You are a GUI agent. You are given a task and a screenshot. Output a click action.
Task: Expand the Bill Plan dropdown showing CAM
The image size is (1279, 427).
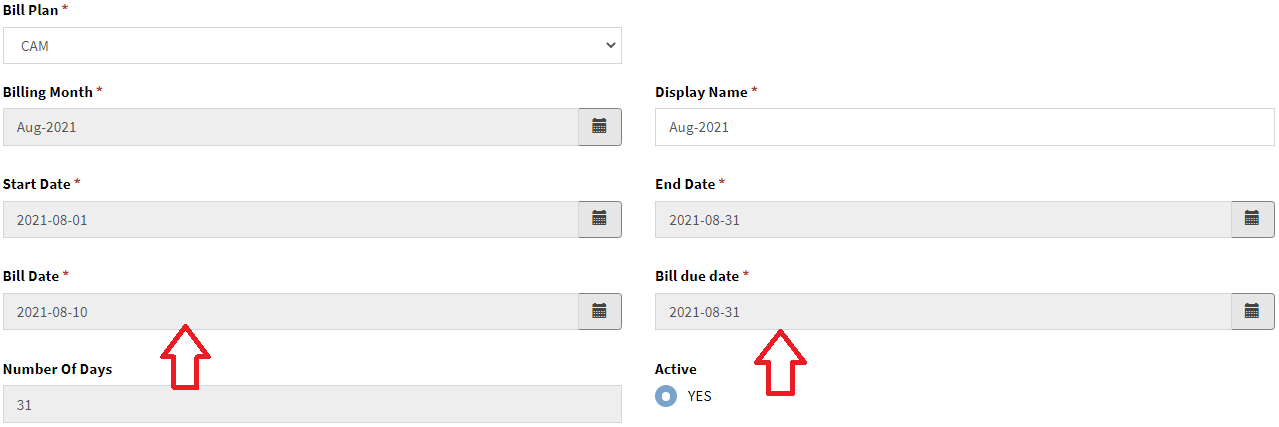pos(312,46)
